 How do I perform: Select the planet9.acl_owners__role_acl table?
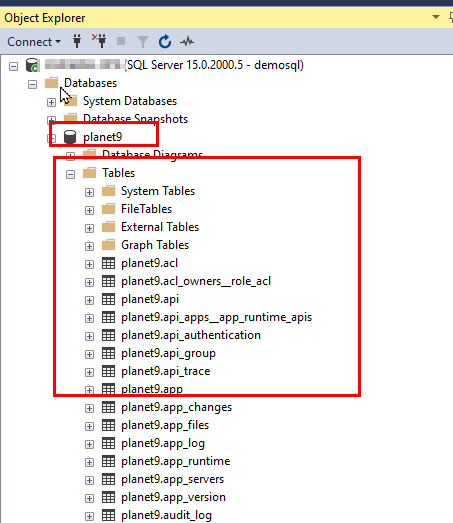coord(196,281)
